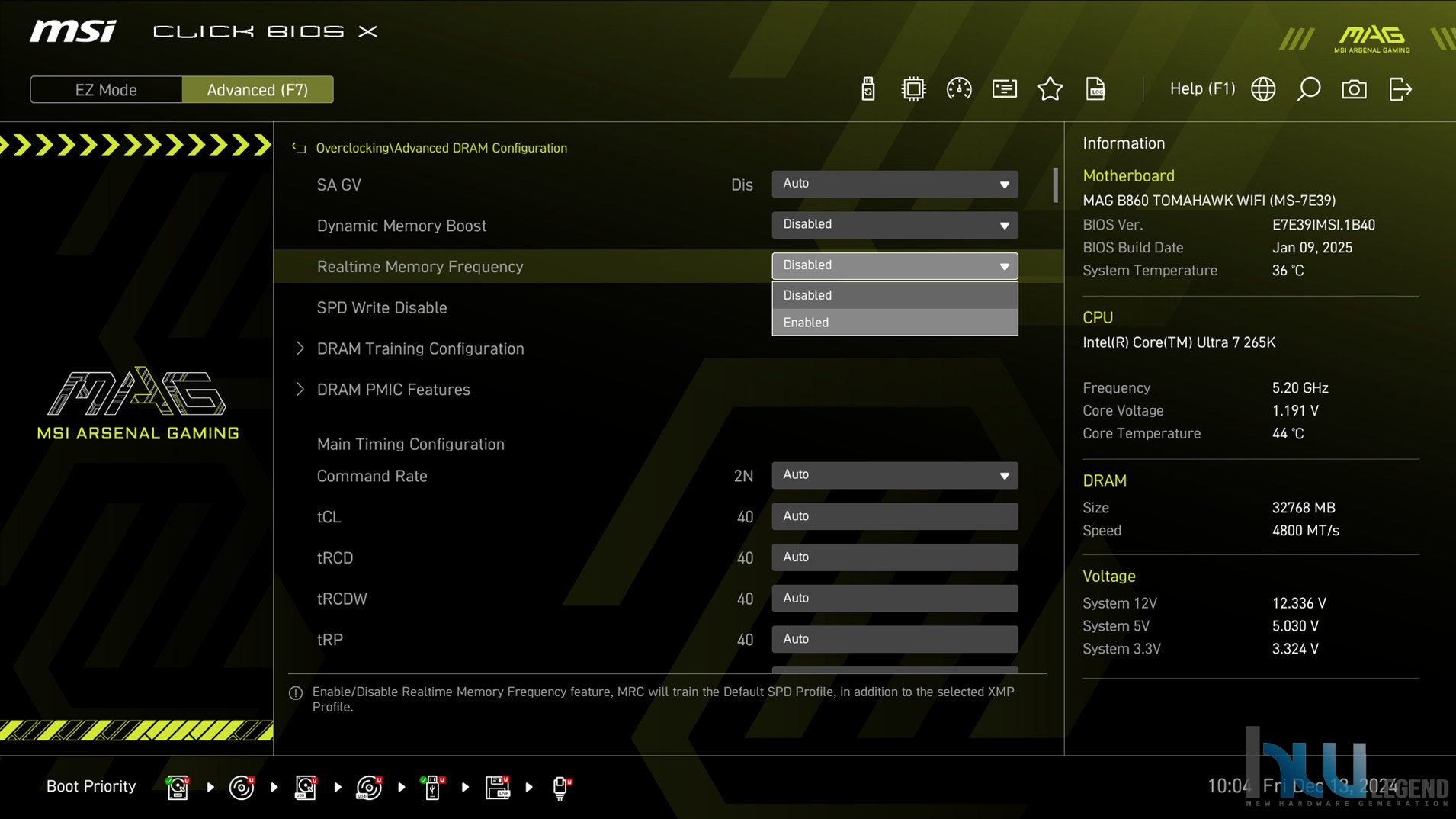This screenshot has height=819, width=1456.
Task: Click the Motherboard heading in Information
Action: [1128, 175]
